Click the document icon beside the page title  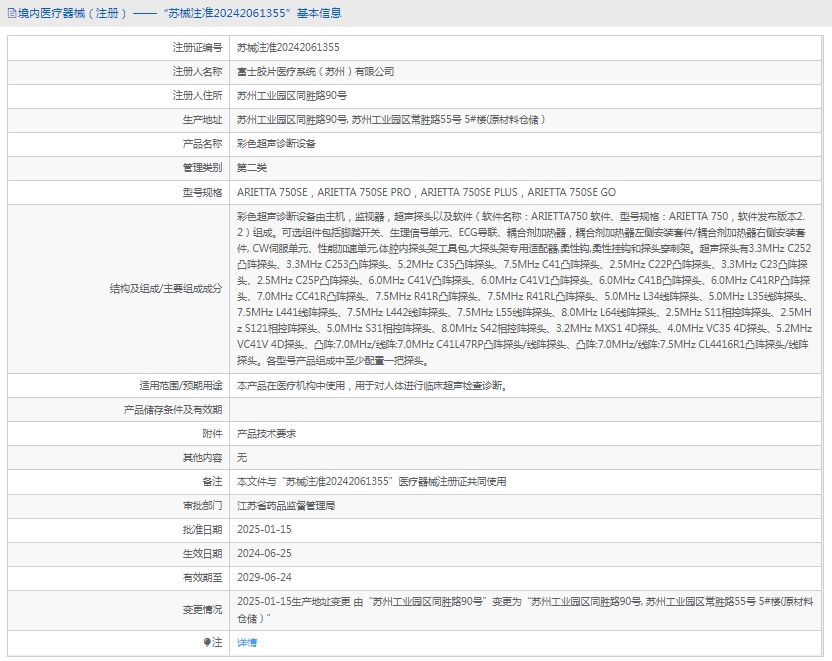[x=10, y=13]
